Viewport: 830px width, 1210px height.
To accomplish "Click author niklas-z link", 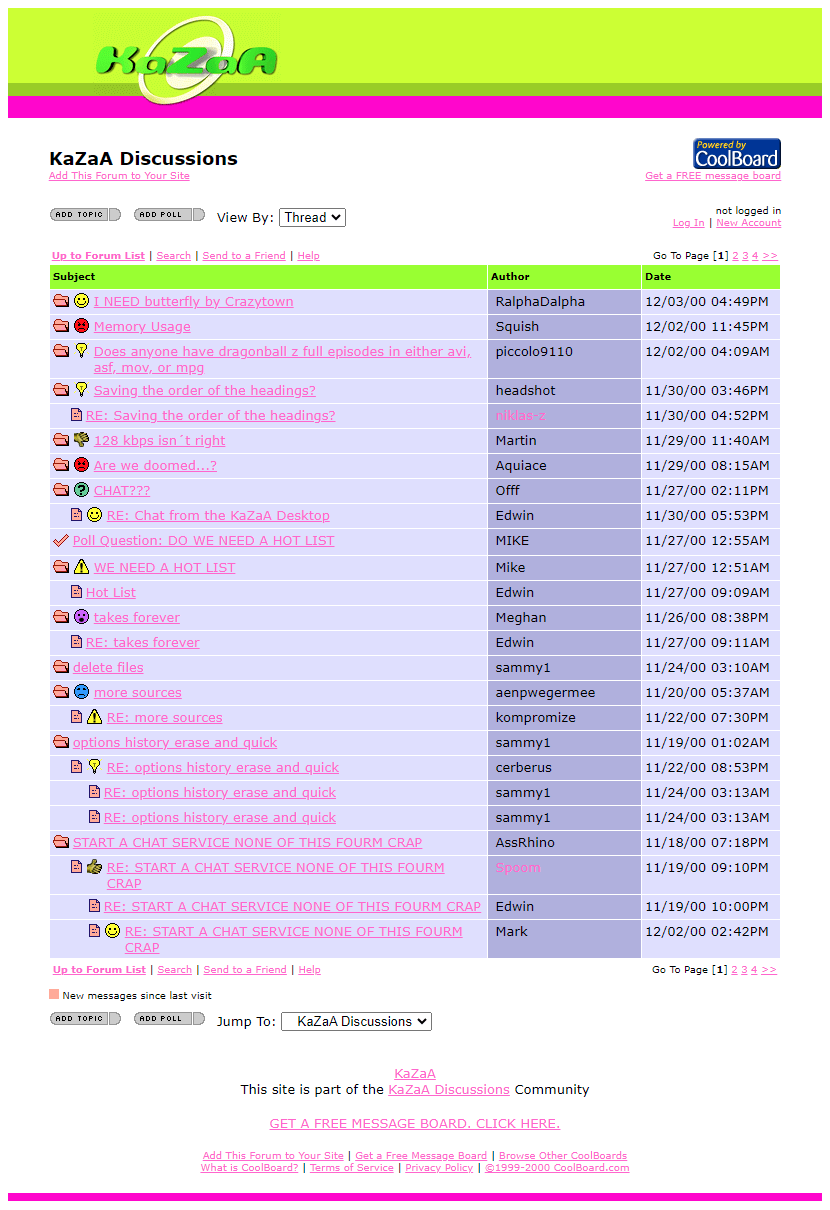I will click(x=520, y=415).
